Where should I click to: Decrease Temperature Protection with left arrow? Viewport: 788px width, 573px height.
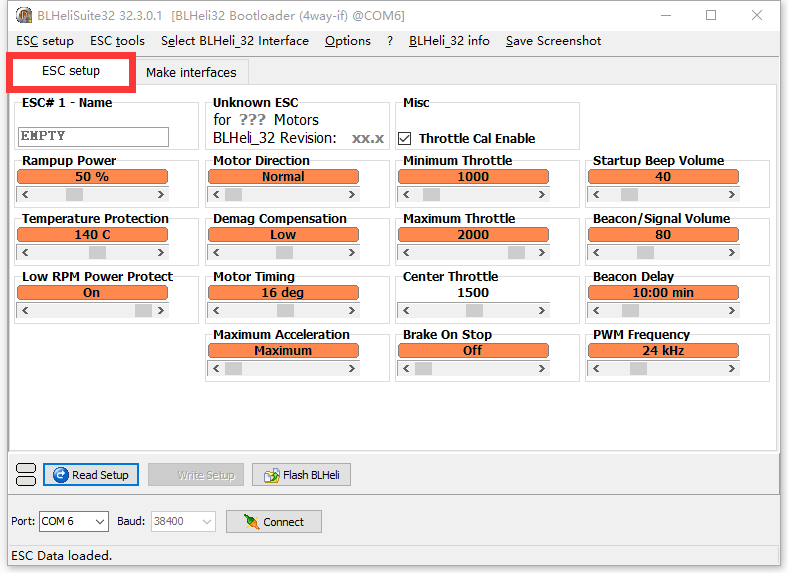point(25,252)
